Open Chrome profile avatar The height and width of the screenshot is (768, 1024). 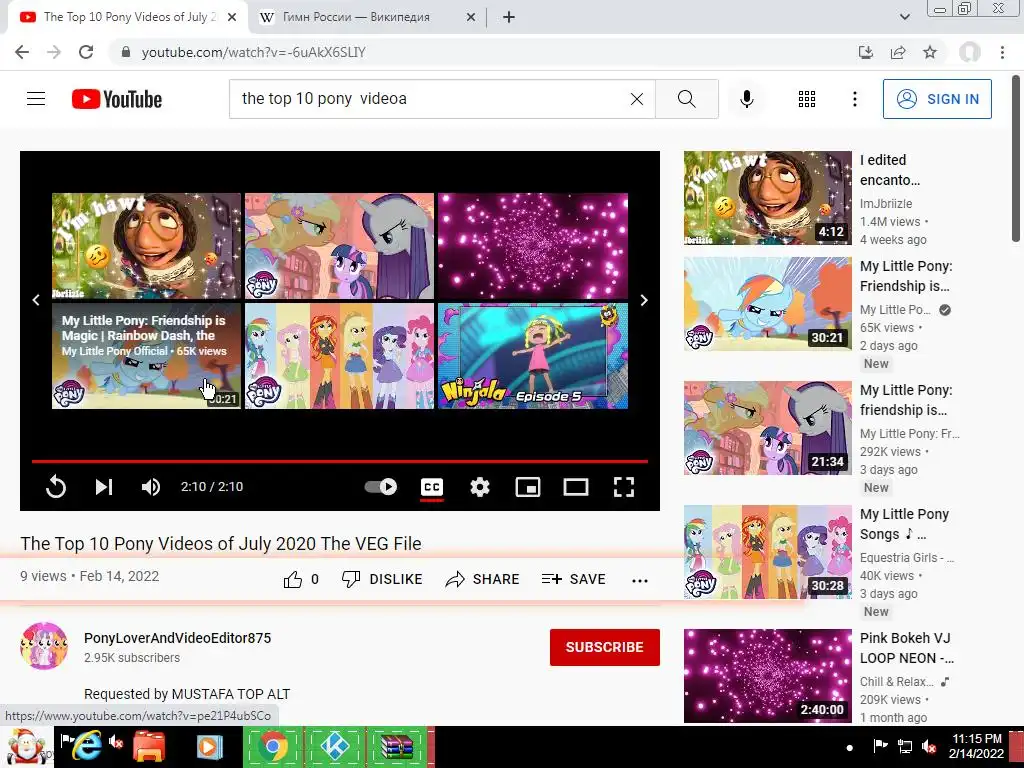970,52
